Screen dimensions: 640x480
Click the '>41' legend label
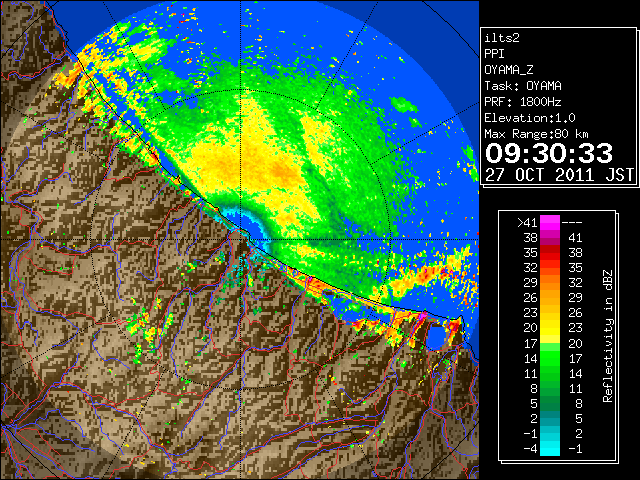pyautogui.click(x=527, y=223)
